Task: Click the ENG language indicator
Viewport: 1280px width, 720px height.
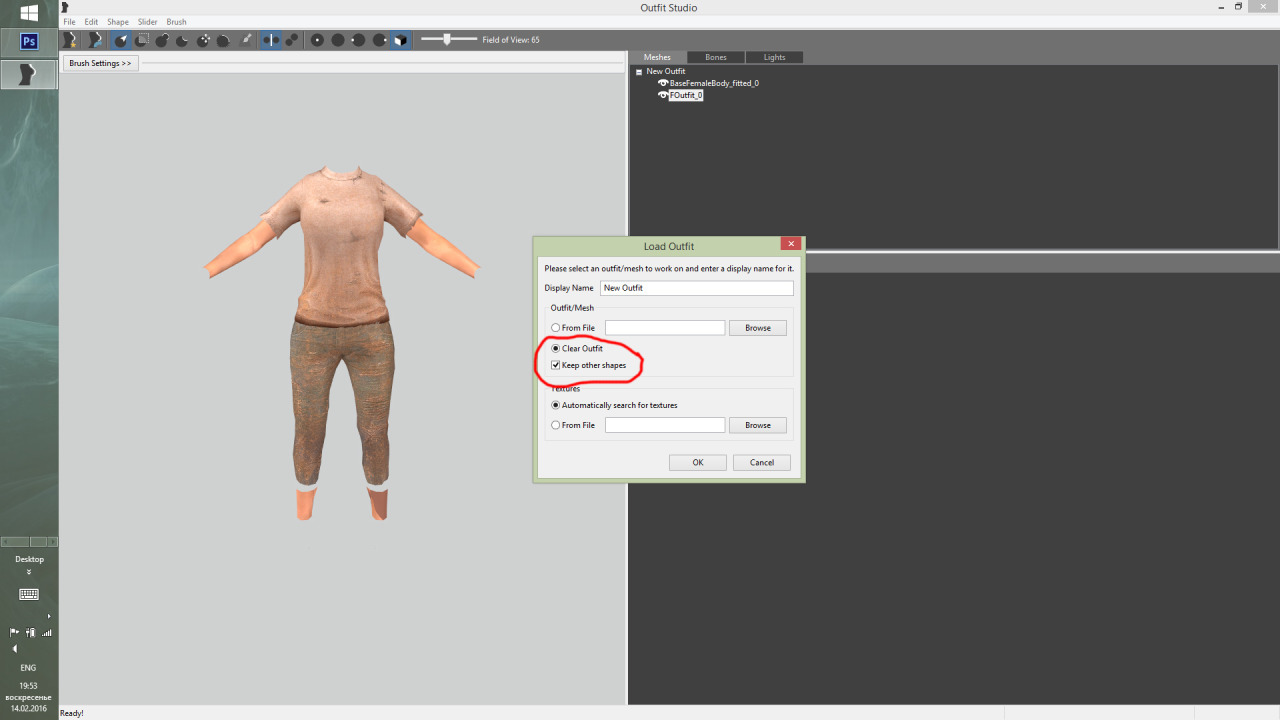Action: point(28,668)
